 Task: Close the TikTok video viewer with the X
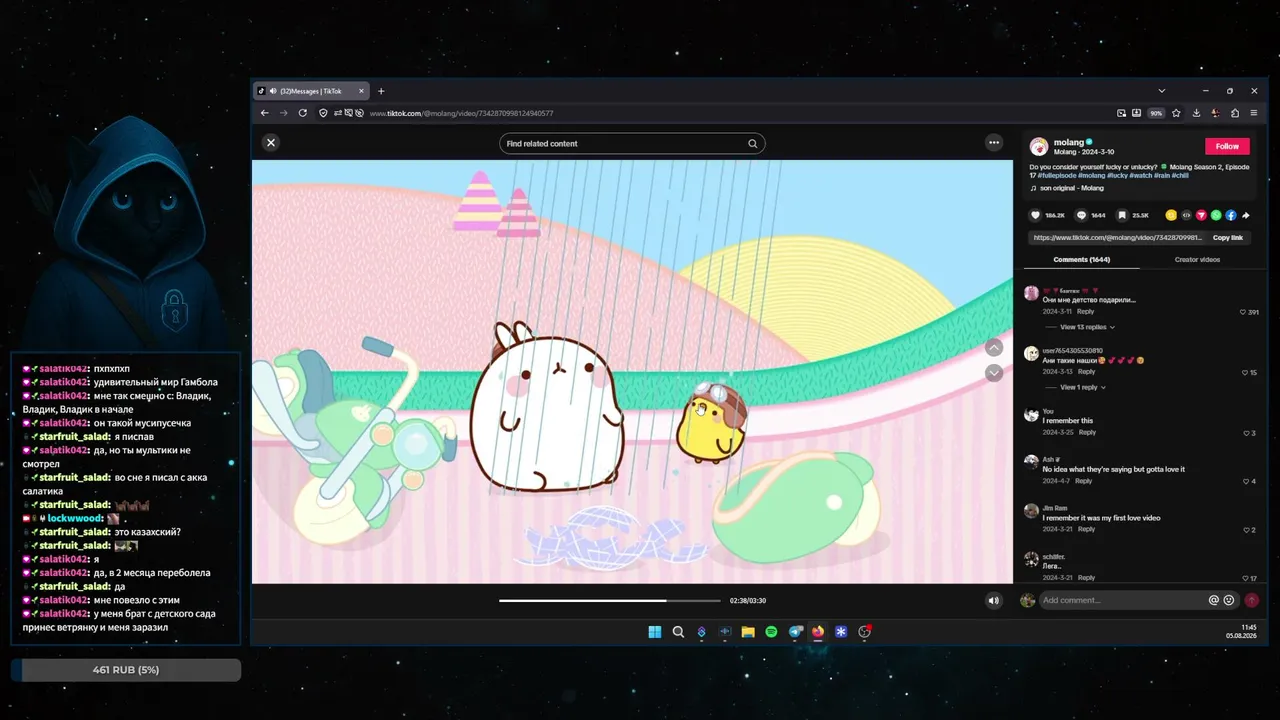point(270,143)
